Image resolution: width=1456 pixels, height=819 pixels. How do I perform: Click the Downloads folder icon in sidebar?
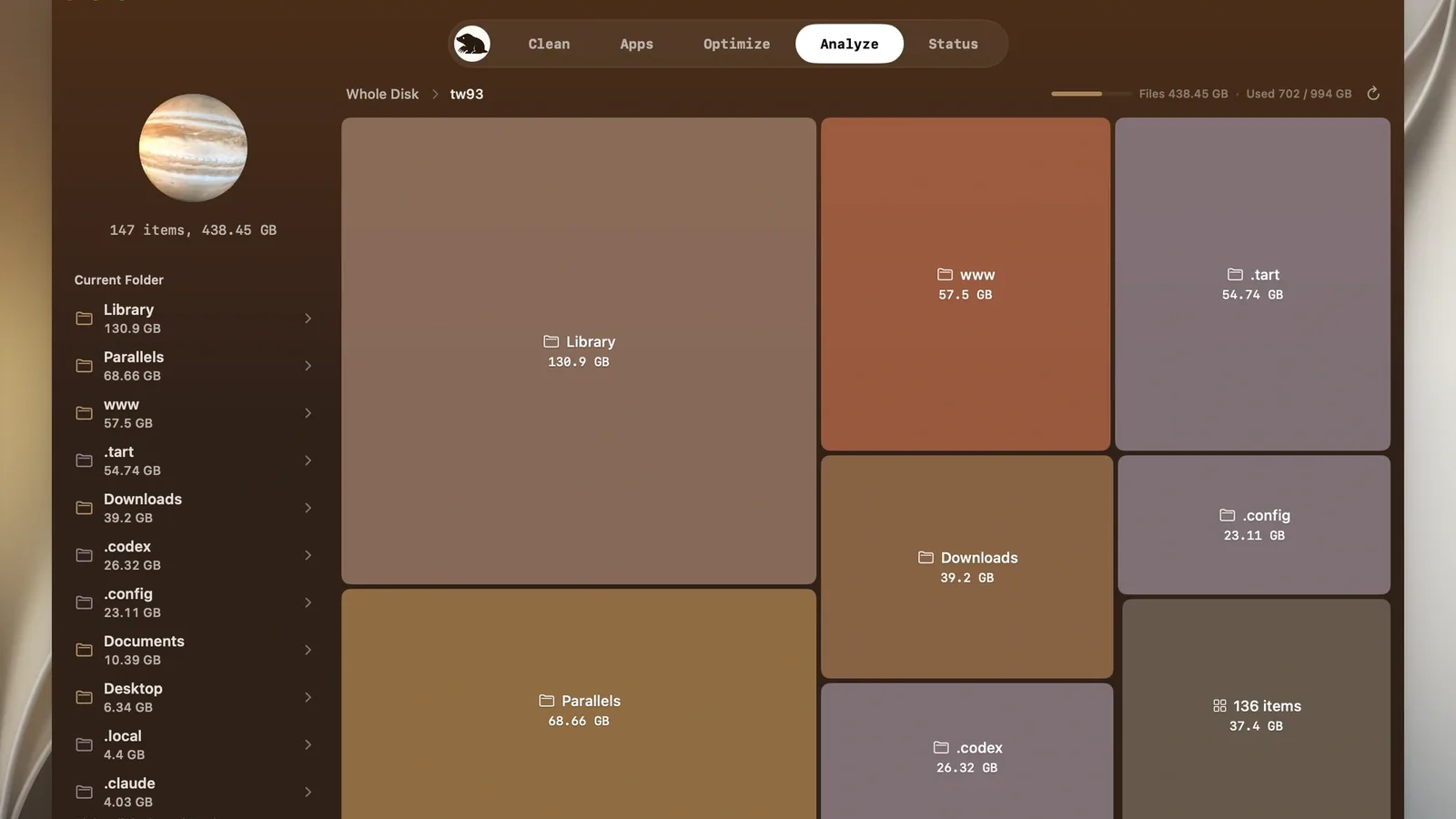point(84,508)
